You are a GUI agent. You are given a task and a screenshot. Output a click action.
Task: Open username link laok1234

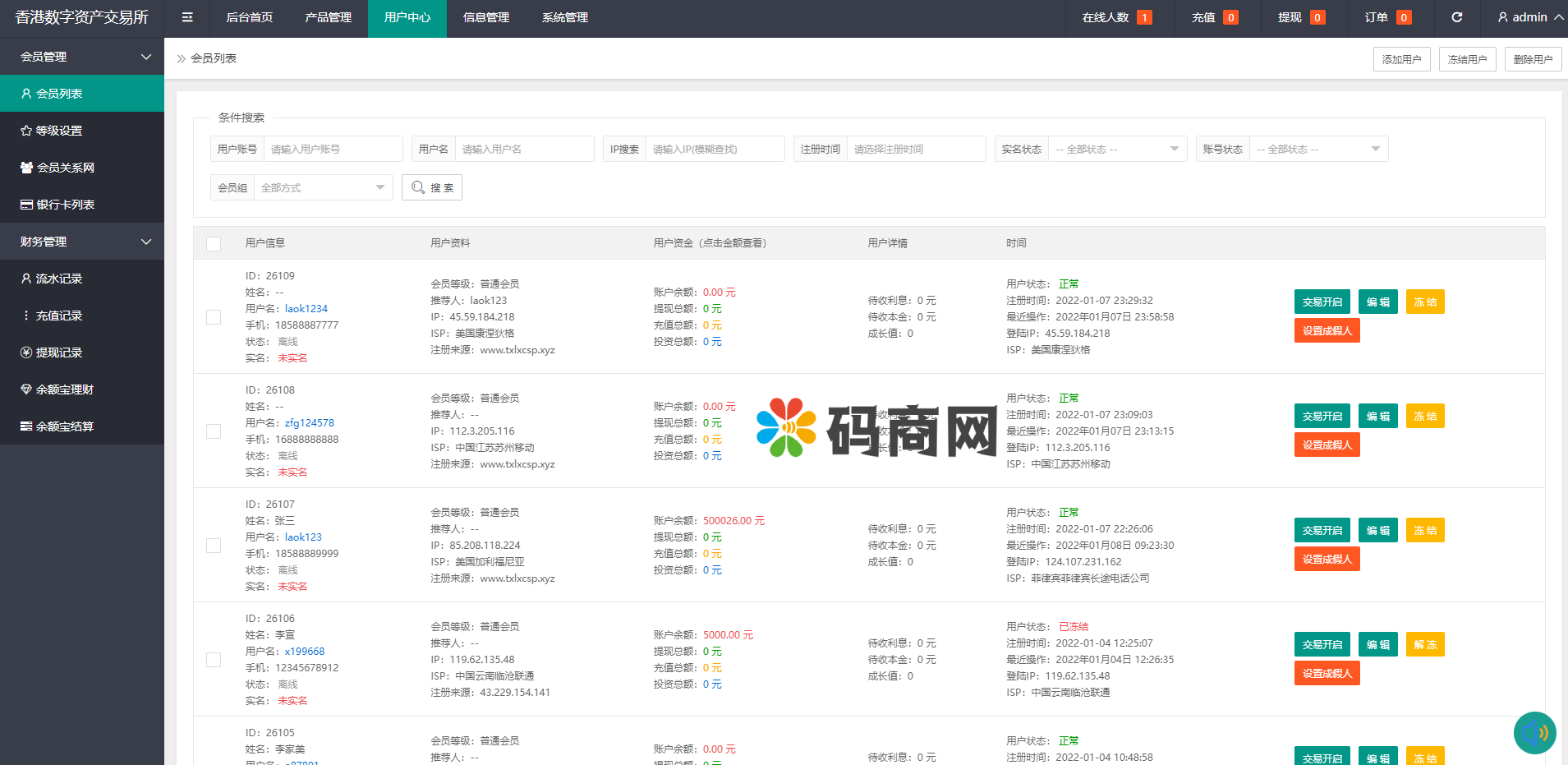click(x=306, y=309)
